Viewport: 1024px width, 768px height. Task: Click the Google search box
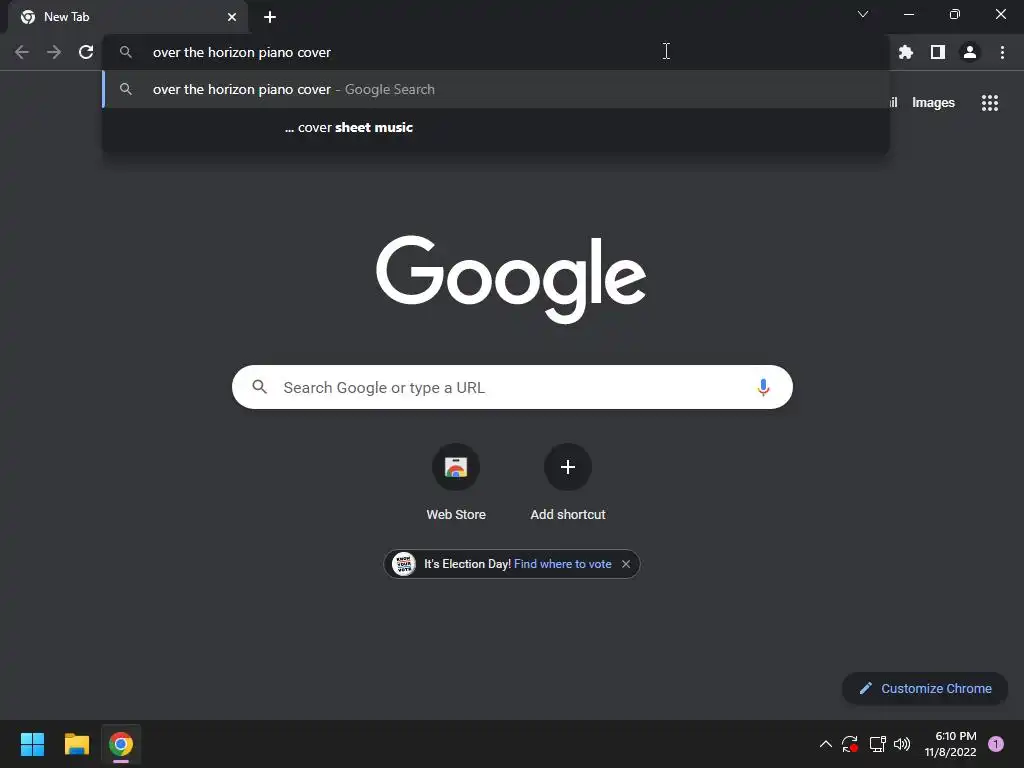(512, 387)
